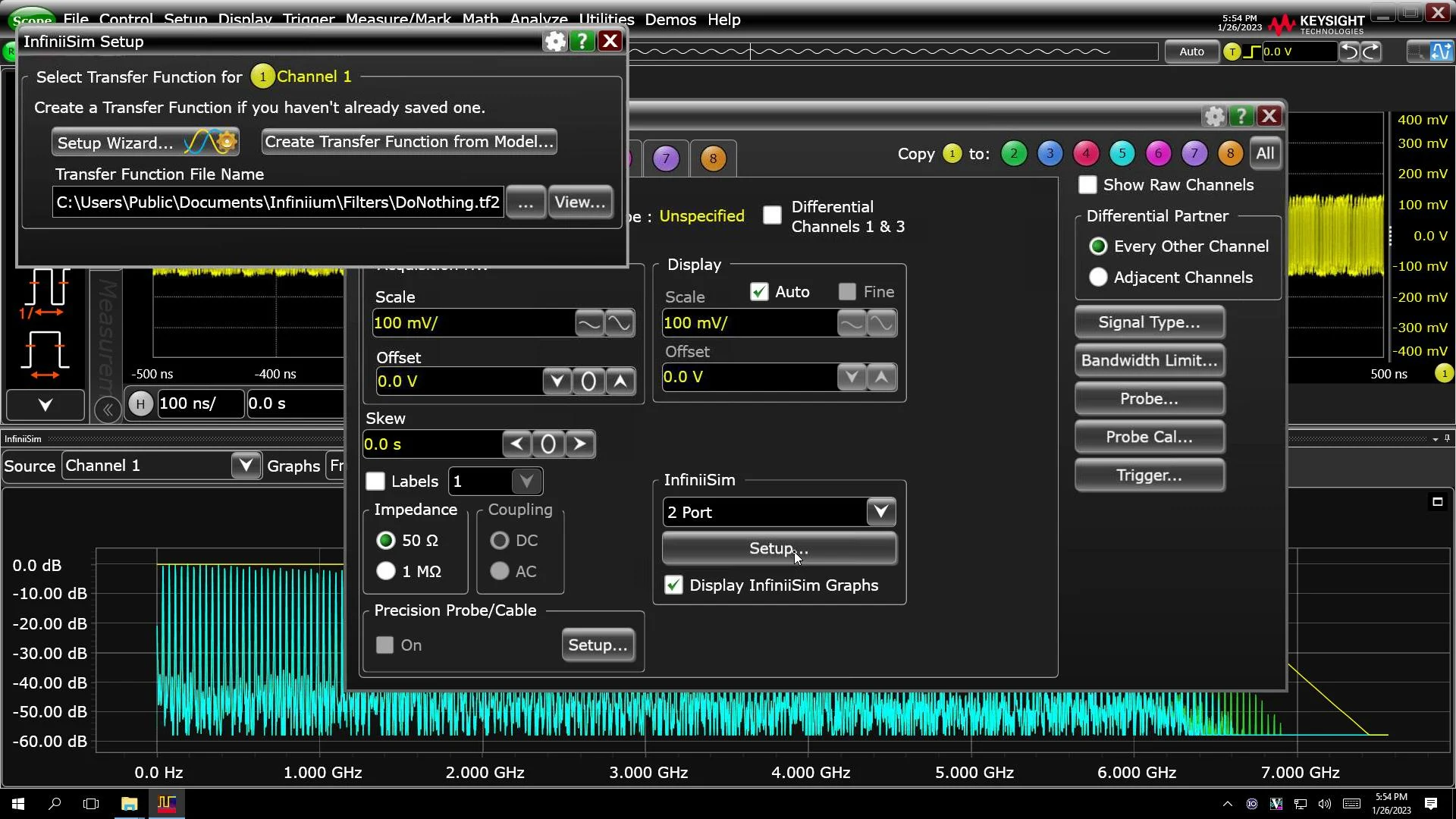Expand more measurements with sidebar down arrow

[x=45, y=405]
